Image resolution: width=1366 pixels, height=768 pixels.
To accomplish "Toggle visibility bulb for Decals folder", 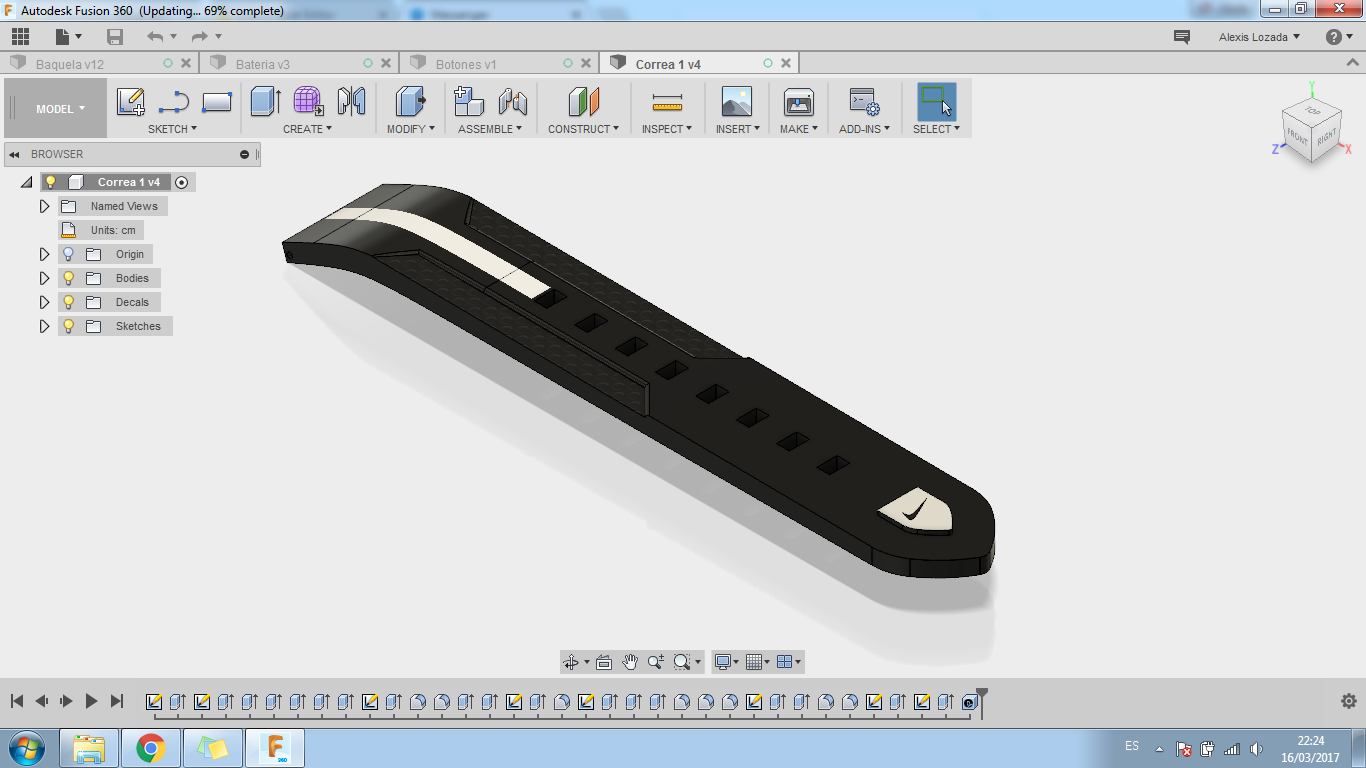I will tap(69, 302).
